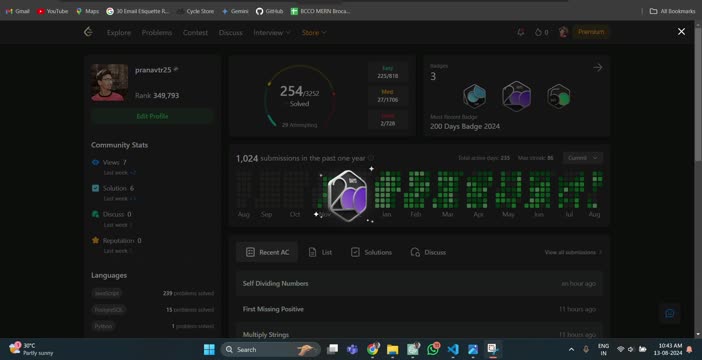The height and width of the screenshot is (360, 702).
Task: Click the Premium button
Action: [x=591, y=32]
